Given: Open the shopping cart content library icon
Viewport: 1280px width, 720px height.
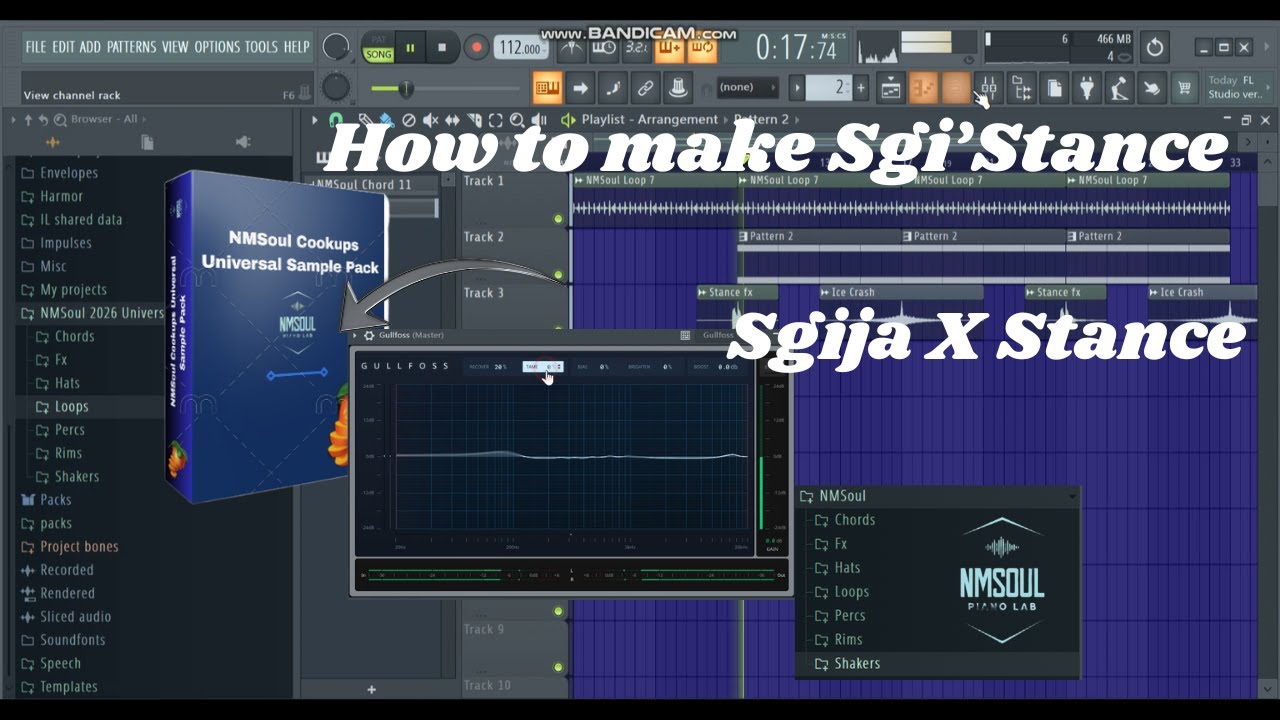Looking at the screenshot, I should click(x=1185, y=88).
